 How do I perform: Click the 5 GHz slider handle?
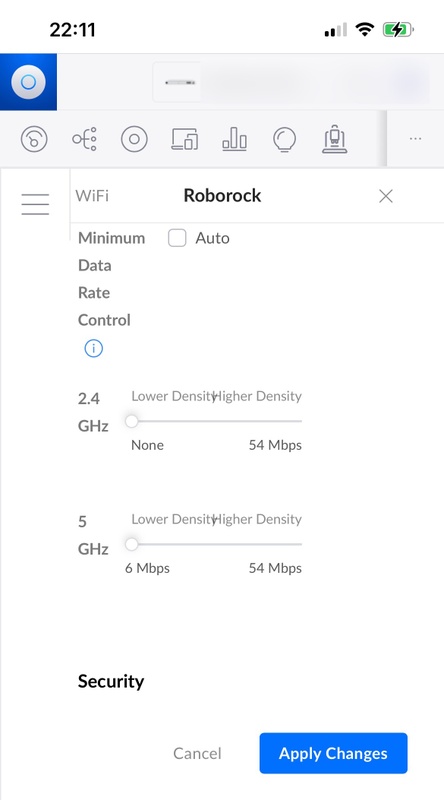click(132, 544)
